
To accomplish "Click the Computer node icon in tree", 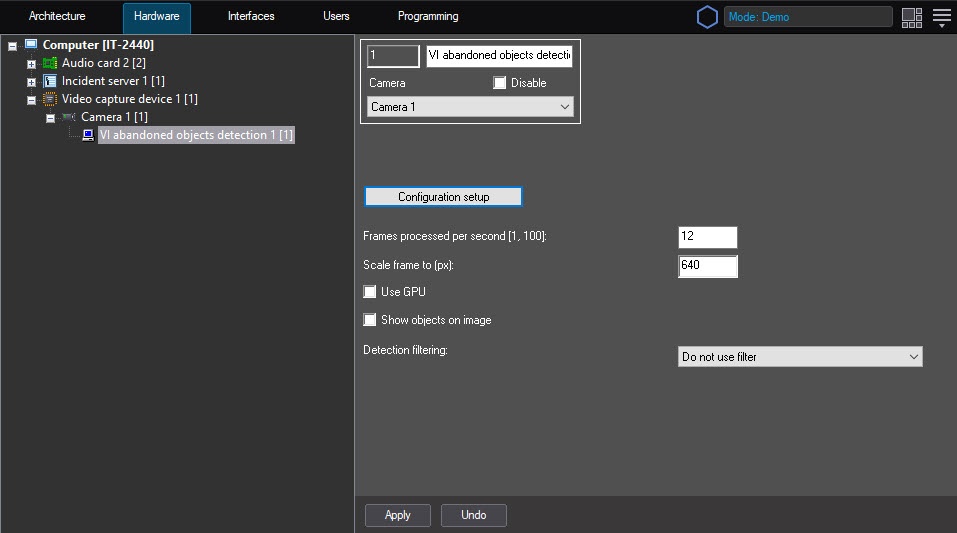I will [30, 45].
